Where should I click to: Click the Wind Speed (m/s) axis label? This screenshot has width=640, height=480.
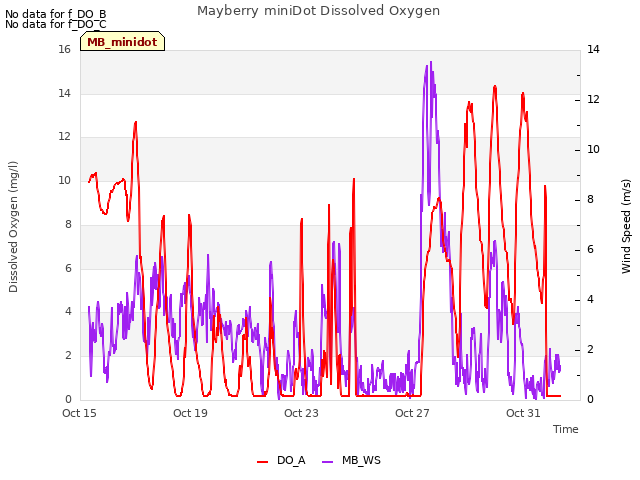(x=626, y=227)
